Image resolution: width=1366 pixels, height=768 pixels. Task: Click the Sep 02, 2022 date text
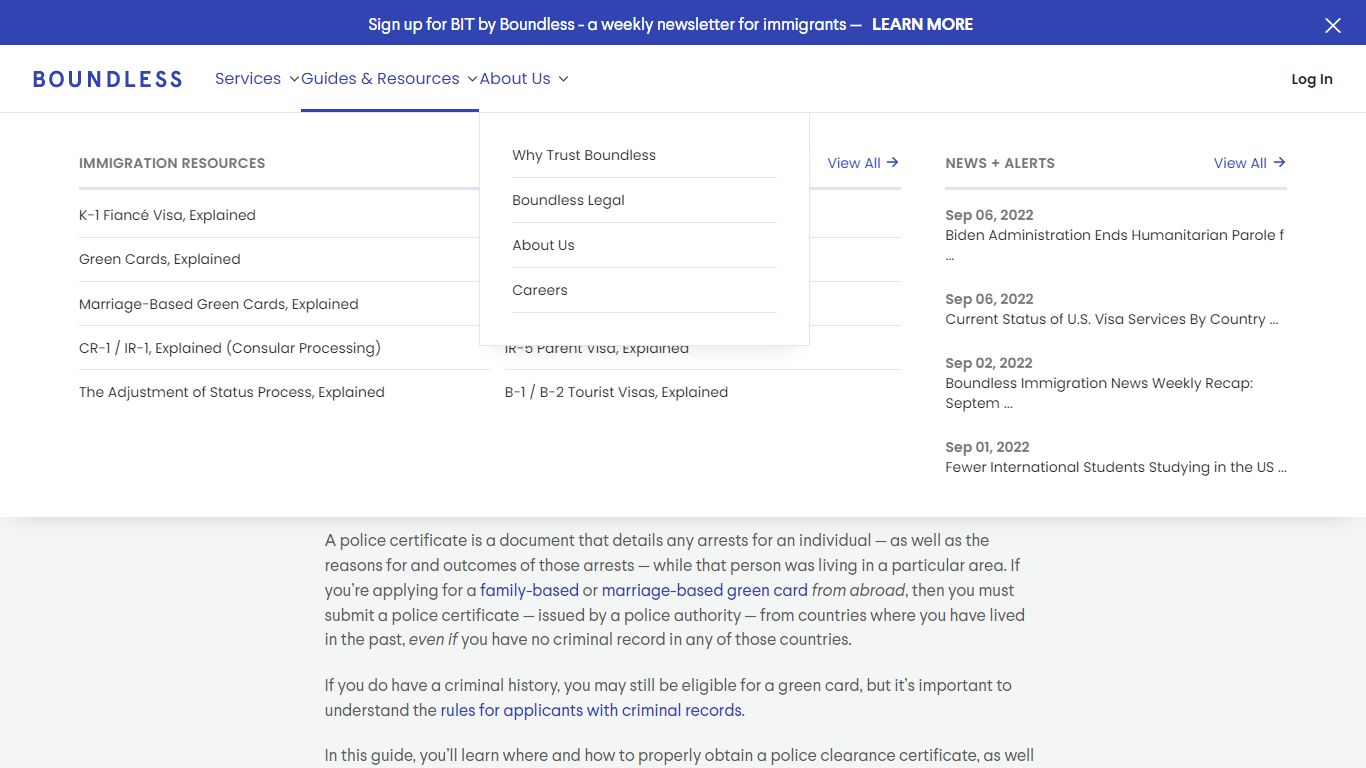(988, 363)
